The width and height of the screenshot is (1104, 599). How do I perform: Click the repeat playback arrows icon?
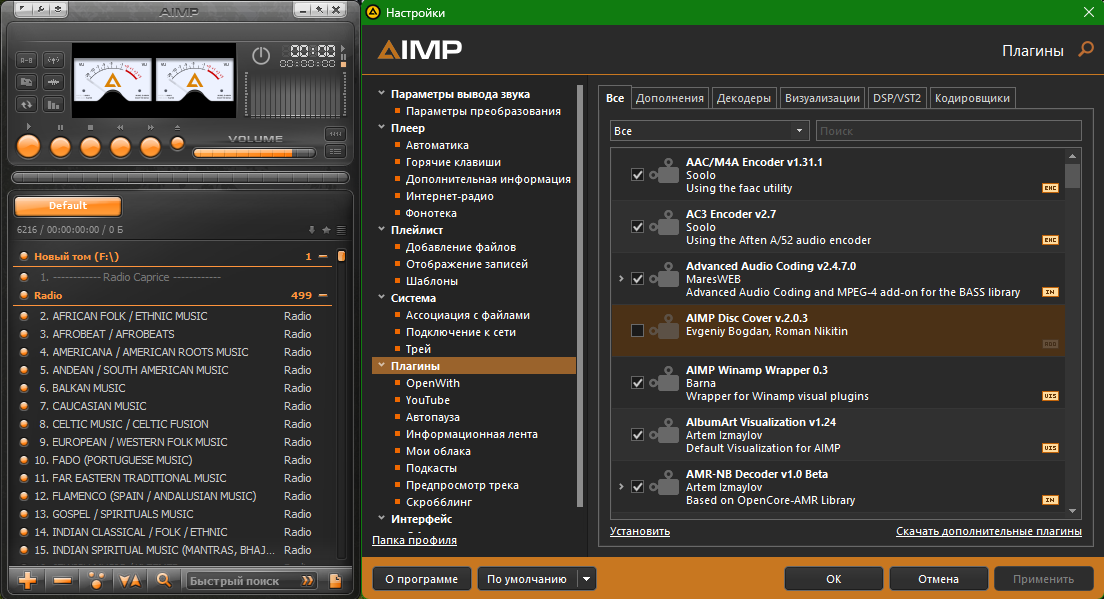26,105
